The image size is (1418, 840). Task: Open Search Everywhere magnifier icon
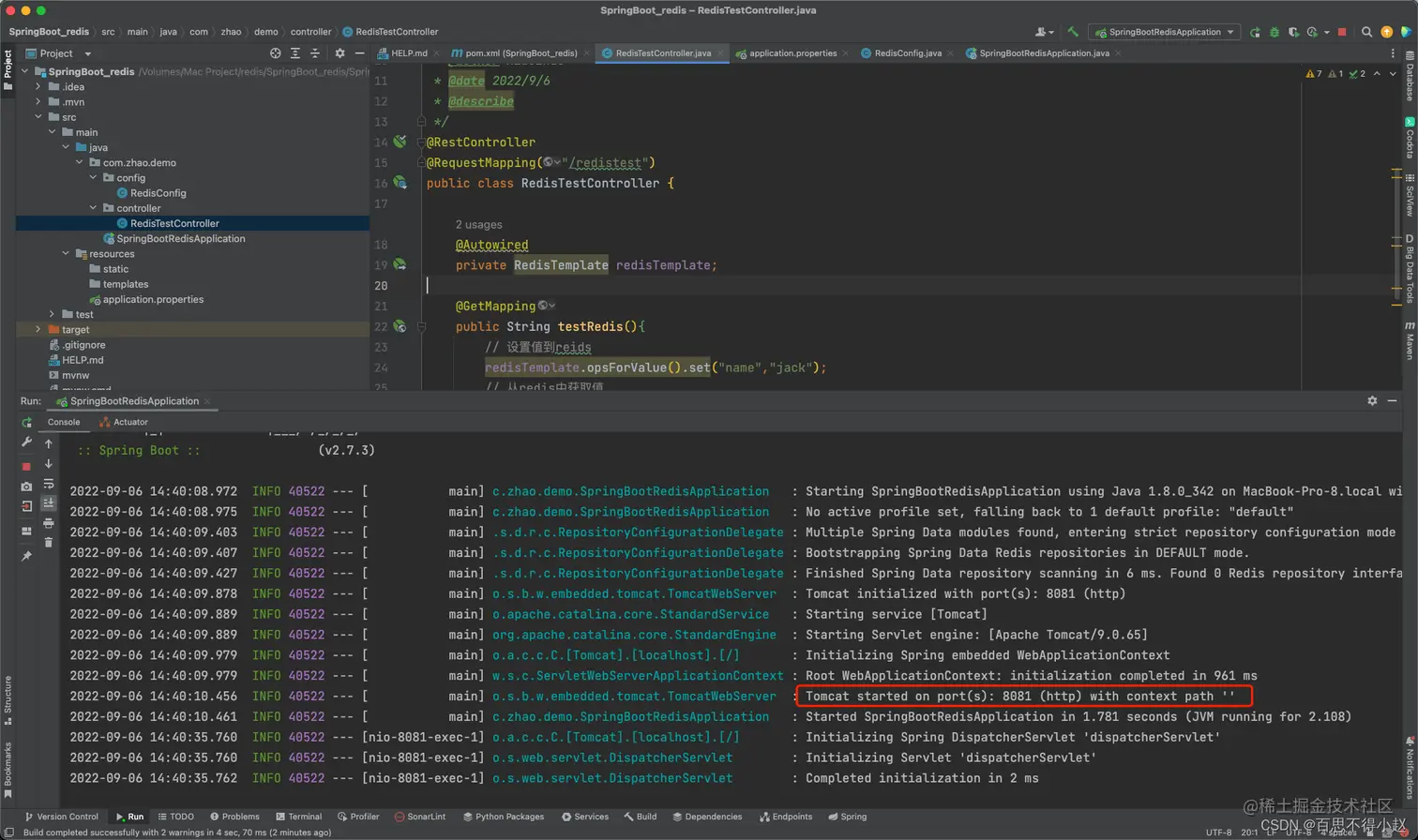(x=1367, y=32)
